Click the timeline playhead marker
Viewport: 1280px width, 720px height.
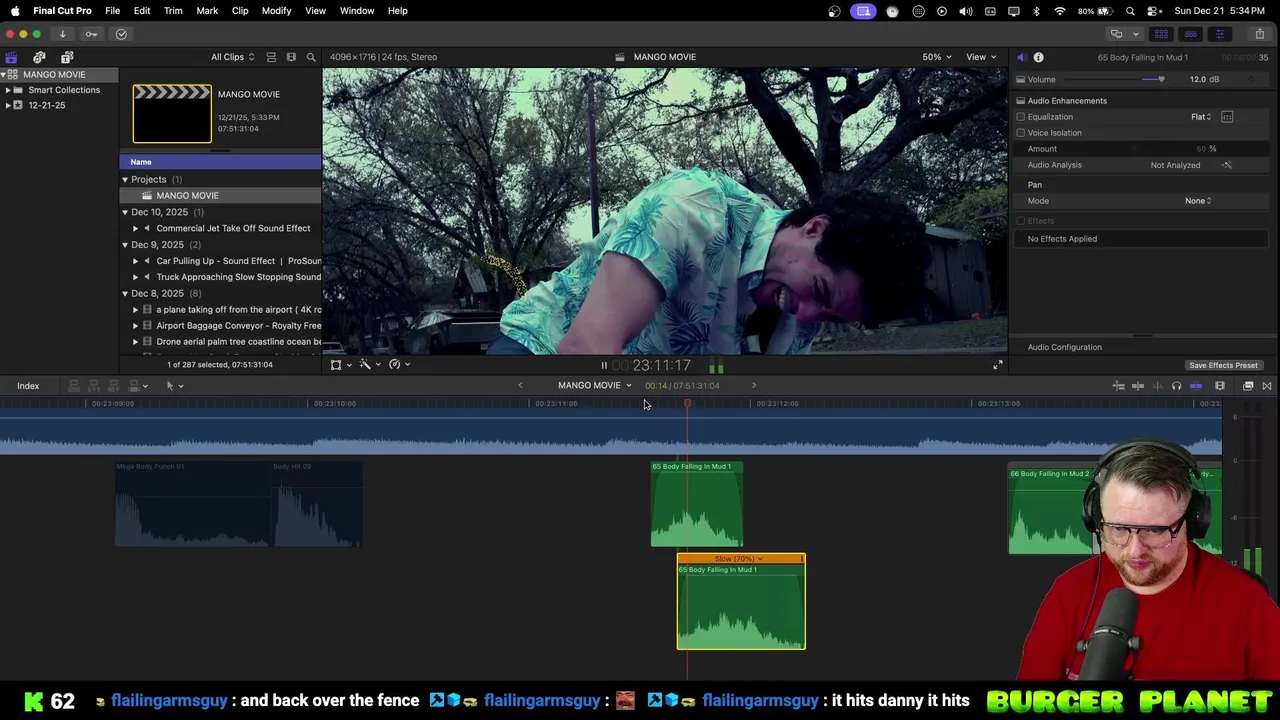[x=687, y=404]
